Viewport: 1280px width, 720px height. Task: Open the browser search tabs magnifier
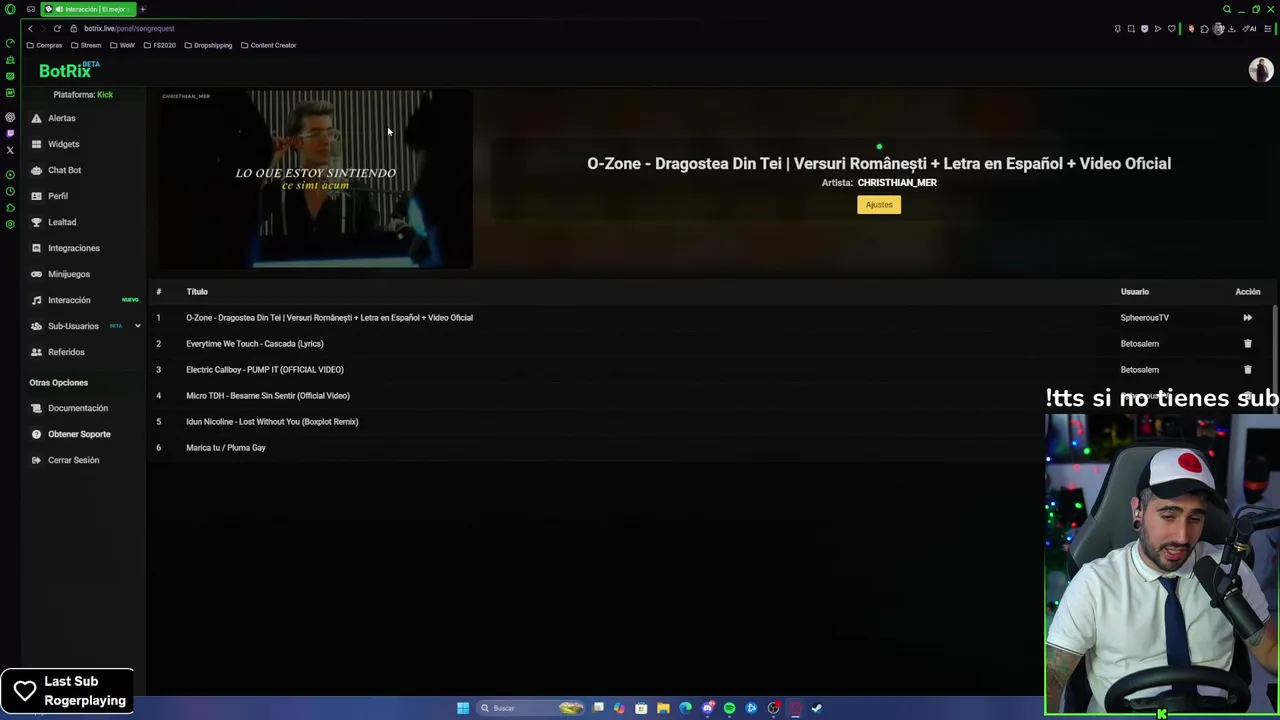pyautogui.click(x=1227, y=9)
